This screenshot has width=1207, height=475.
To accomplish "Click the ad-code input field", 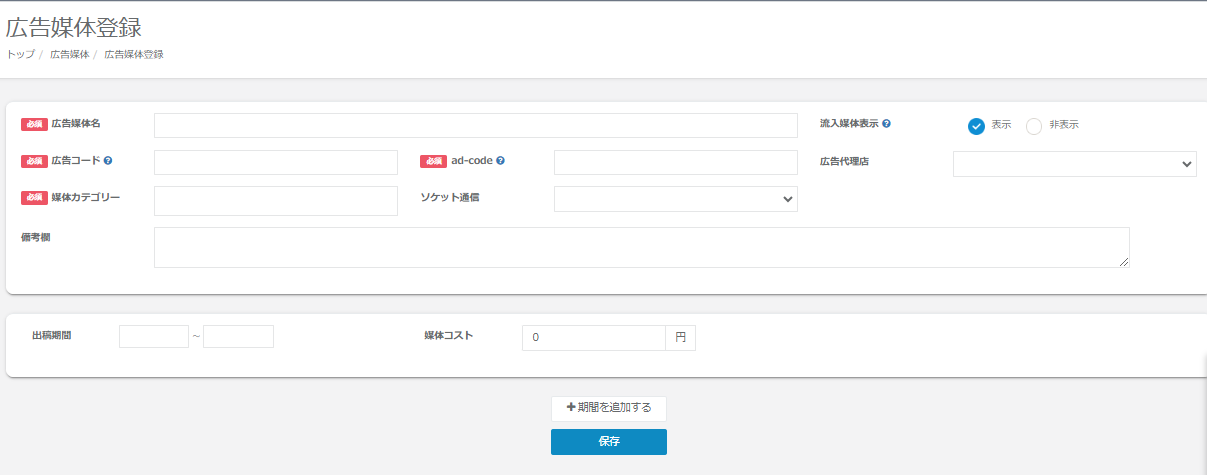I will coord(675,163).
